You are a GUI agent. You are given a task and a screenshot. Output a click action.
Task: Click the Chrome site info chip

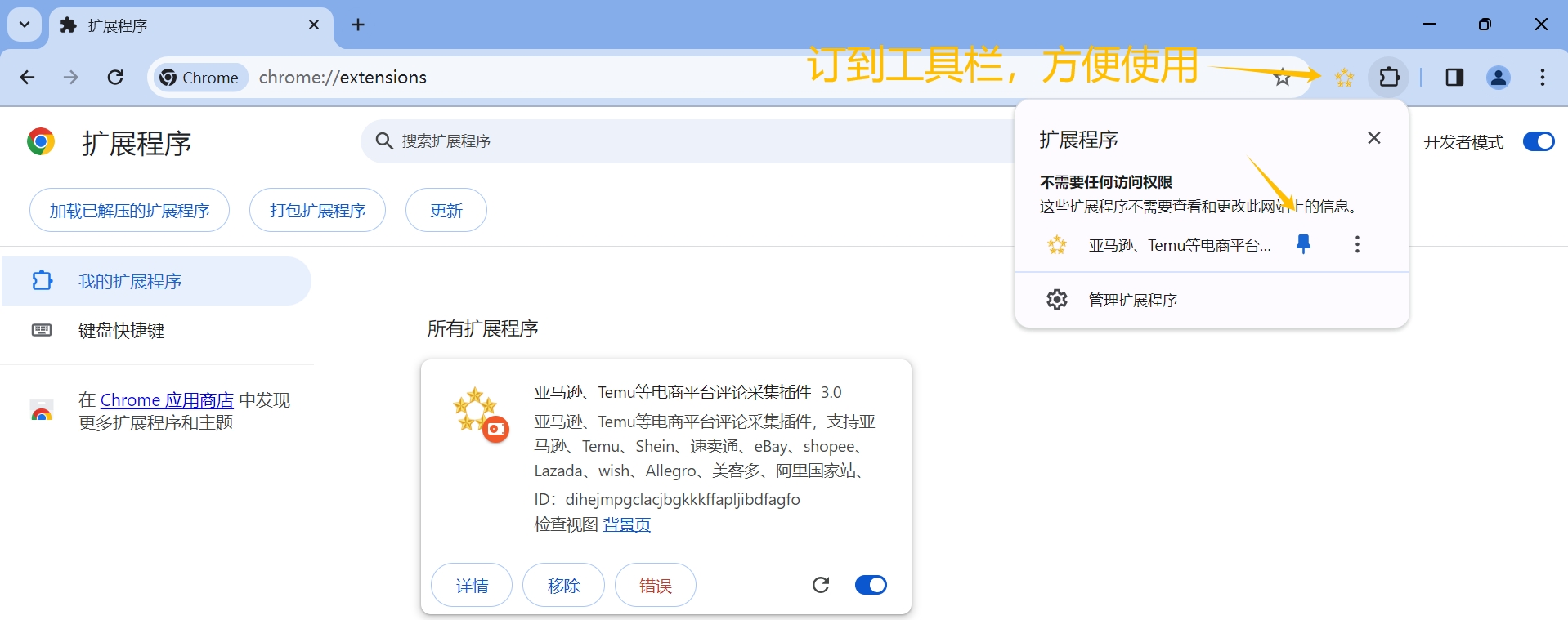(x=201, y=78)
